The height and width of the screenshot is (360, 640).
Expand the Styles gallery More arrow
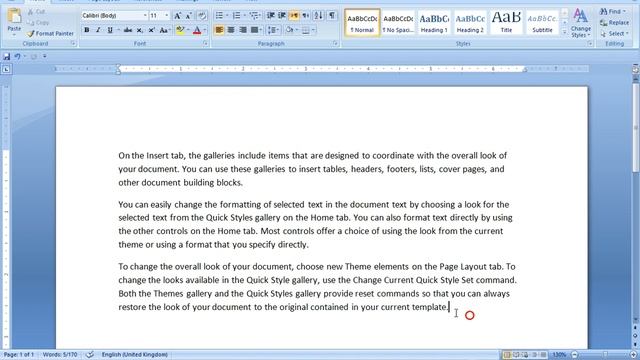click(x=564, y=32)
